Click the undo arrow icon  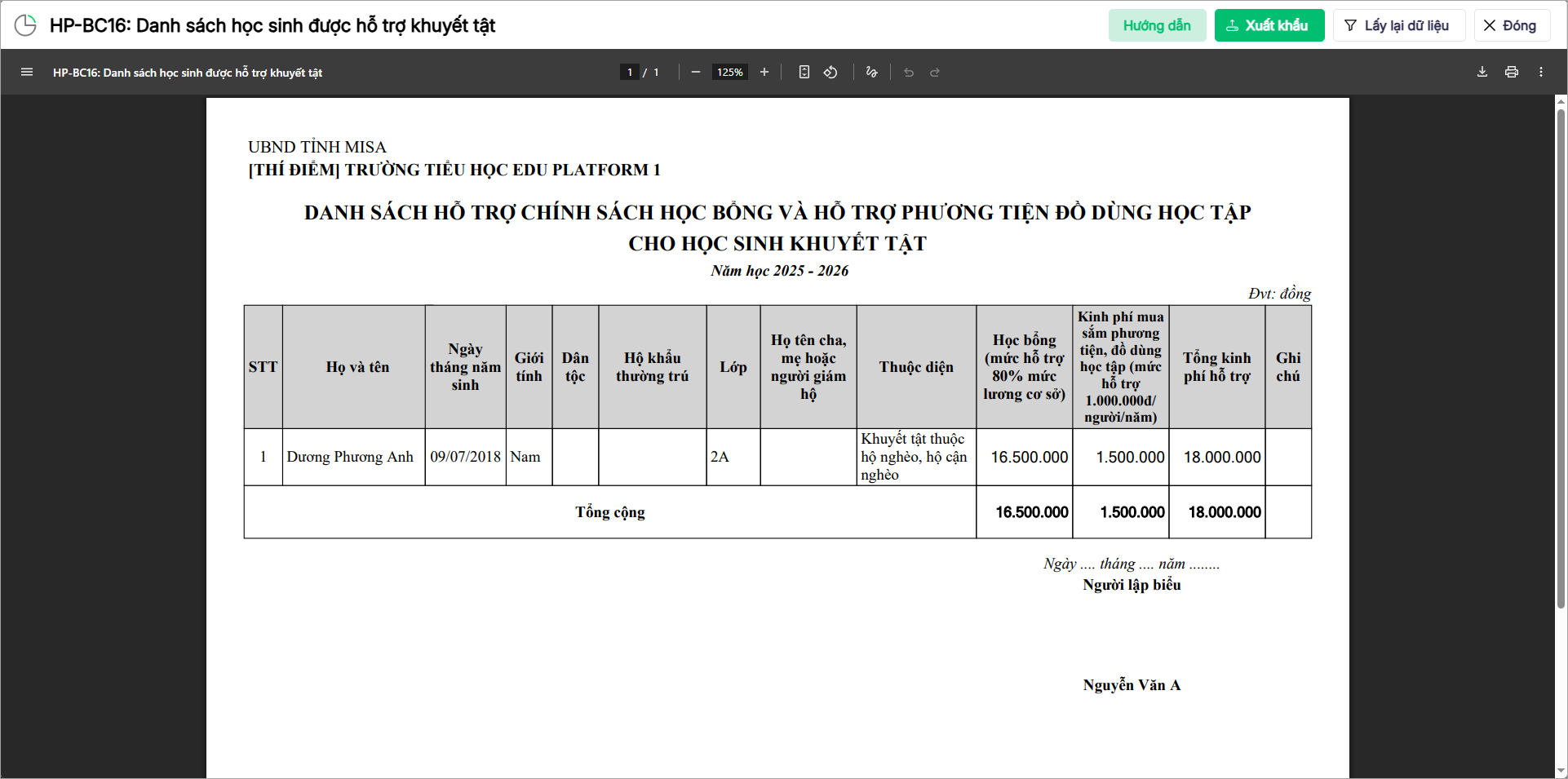point(909,72)
